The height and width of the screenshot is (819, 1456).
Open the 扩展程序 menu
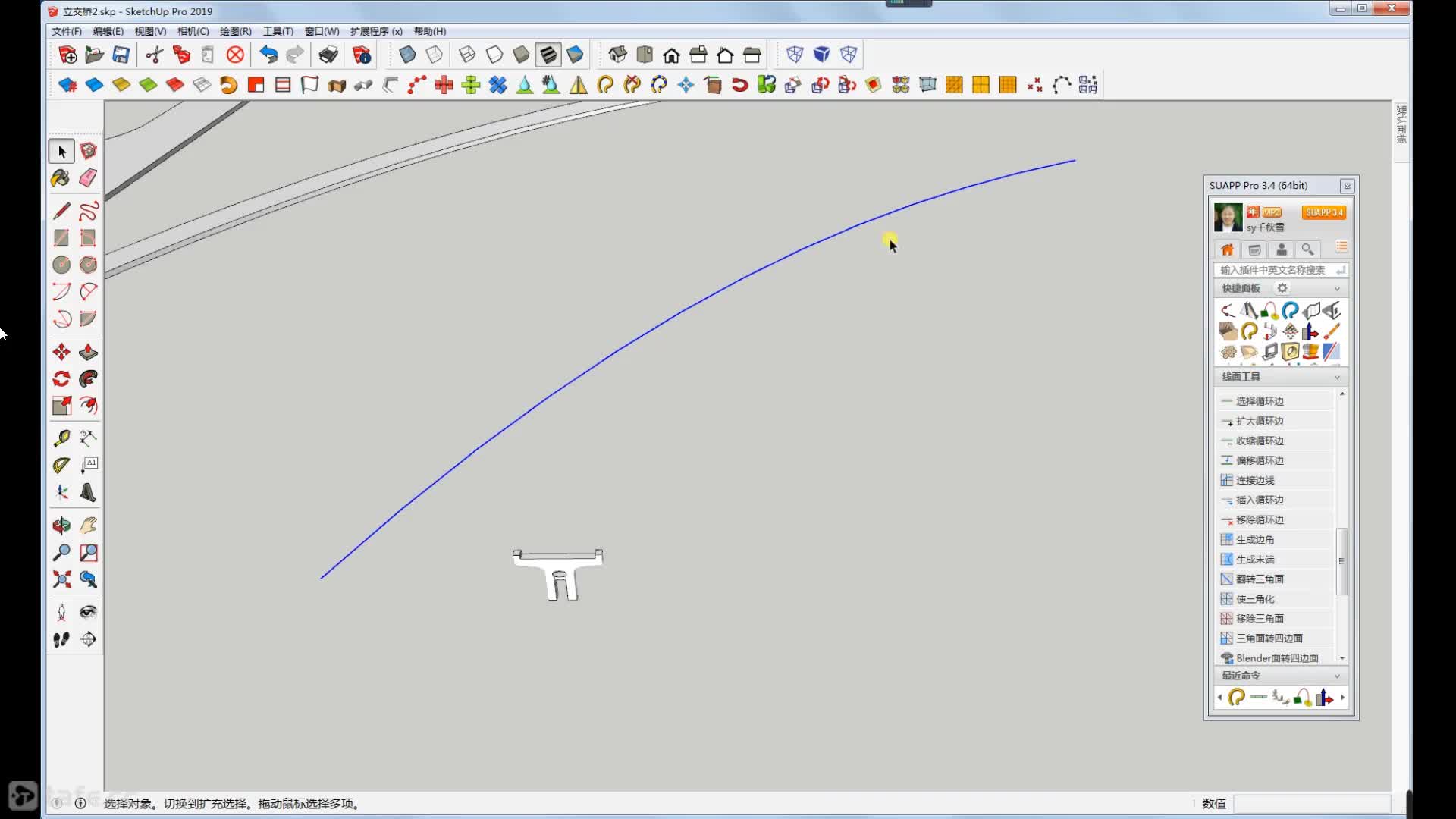point(376,31)
